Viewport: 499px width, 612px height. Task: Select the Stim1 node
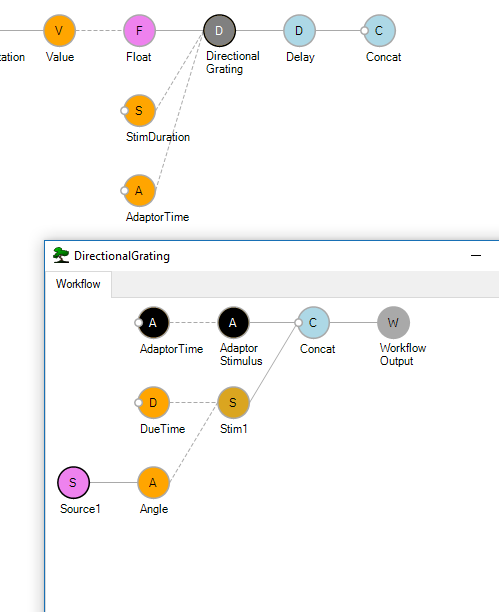point(233,403)
